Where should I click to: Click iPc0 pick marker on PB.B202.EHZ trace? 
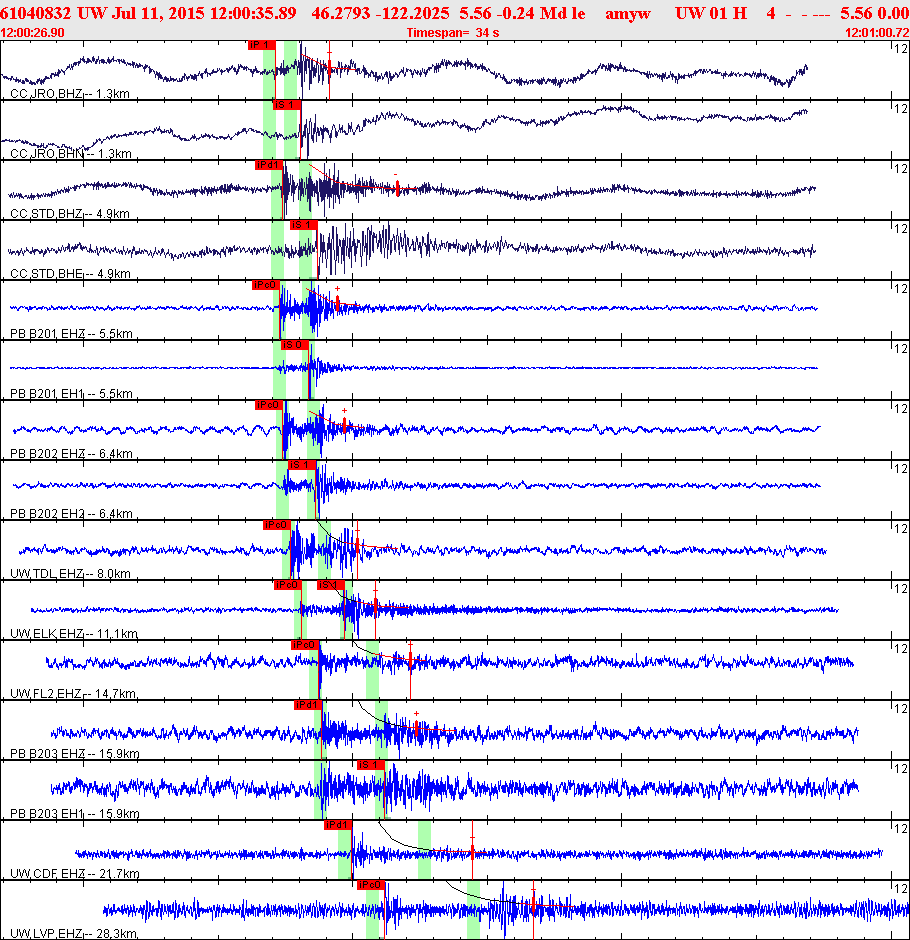point(269,405)
